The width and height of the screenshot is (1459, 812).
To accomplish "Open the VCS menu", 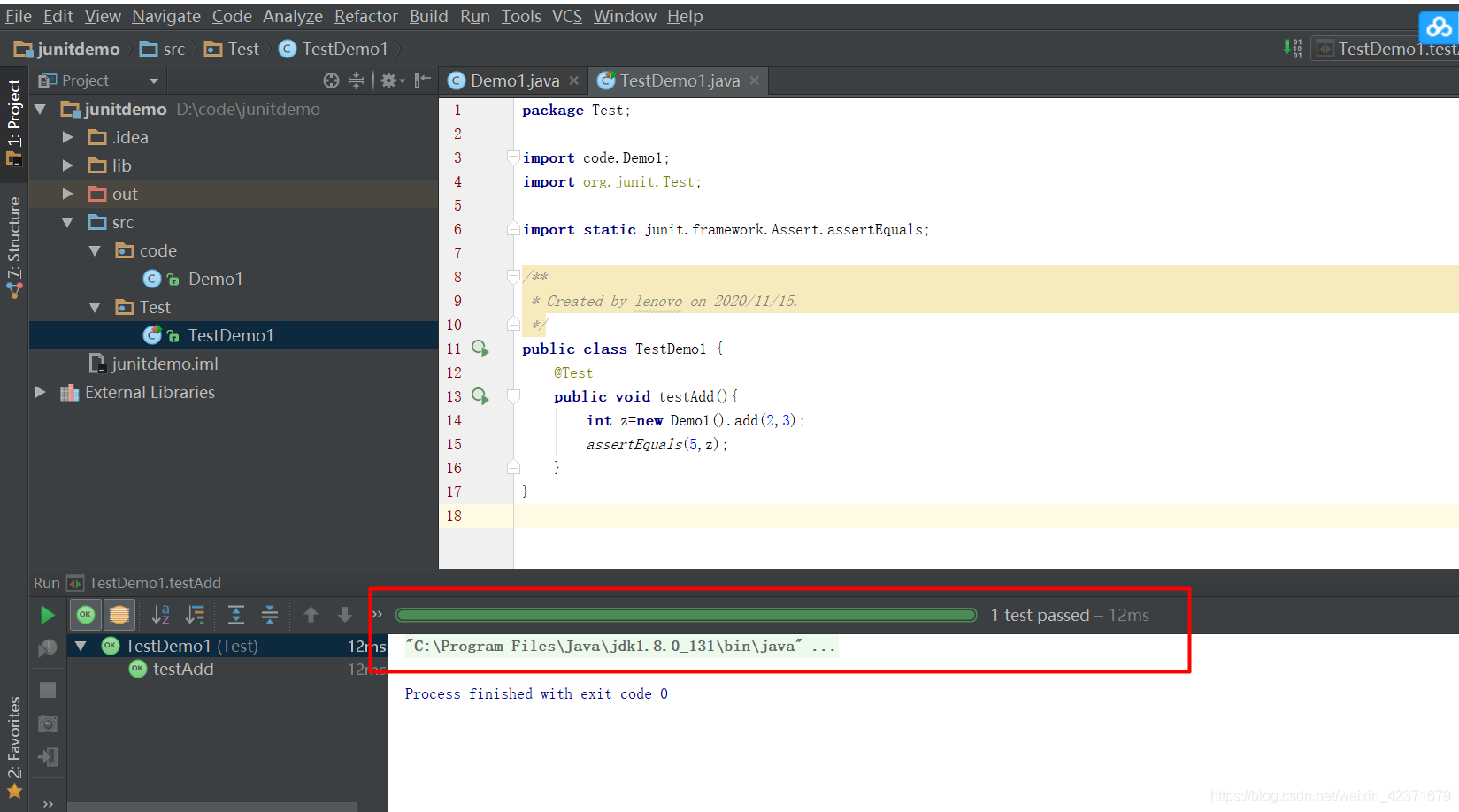I will click(567, 16).
